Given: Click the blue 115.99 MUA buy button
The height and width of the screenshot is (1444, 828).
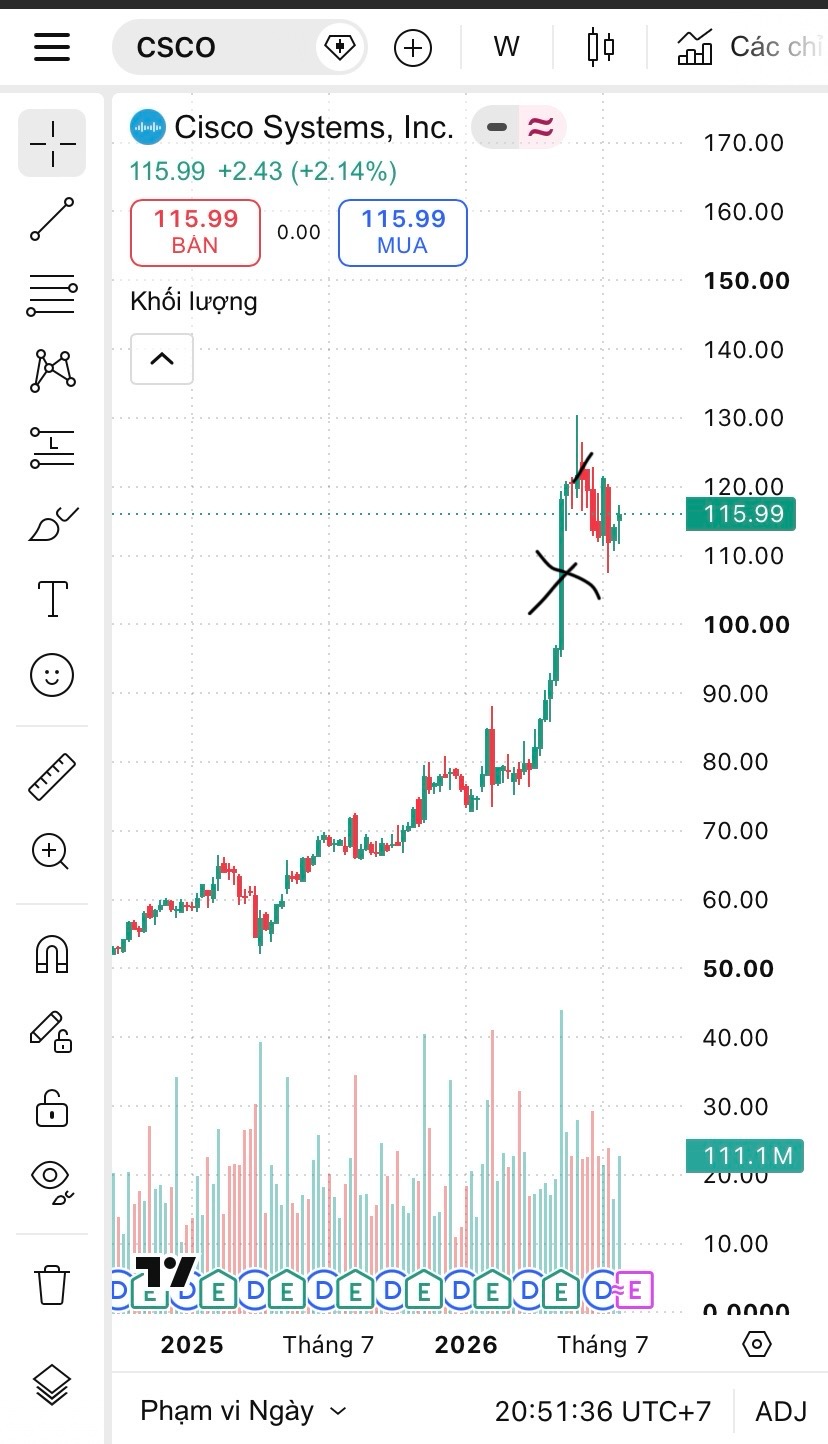Looking at the screenshot, I should pyautogui.click(x=403, y=232).
